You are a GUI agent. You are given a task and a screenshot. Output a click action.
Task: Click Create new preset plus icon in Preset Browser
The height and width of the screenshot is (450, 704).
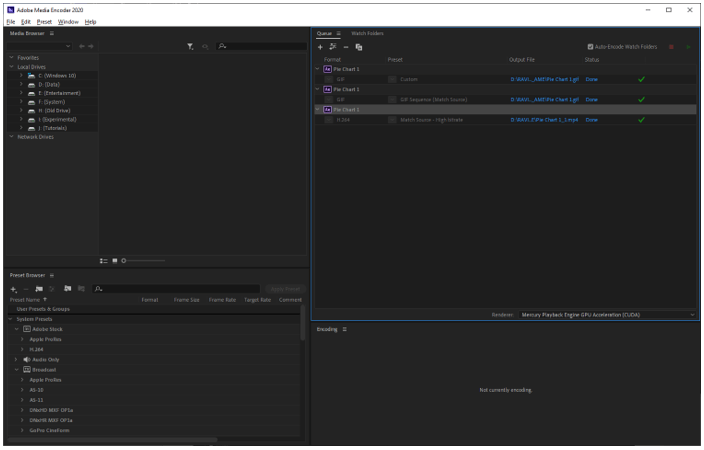14,289
